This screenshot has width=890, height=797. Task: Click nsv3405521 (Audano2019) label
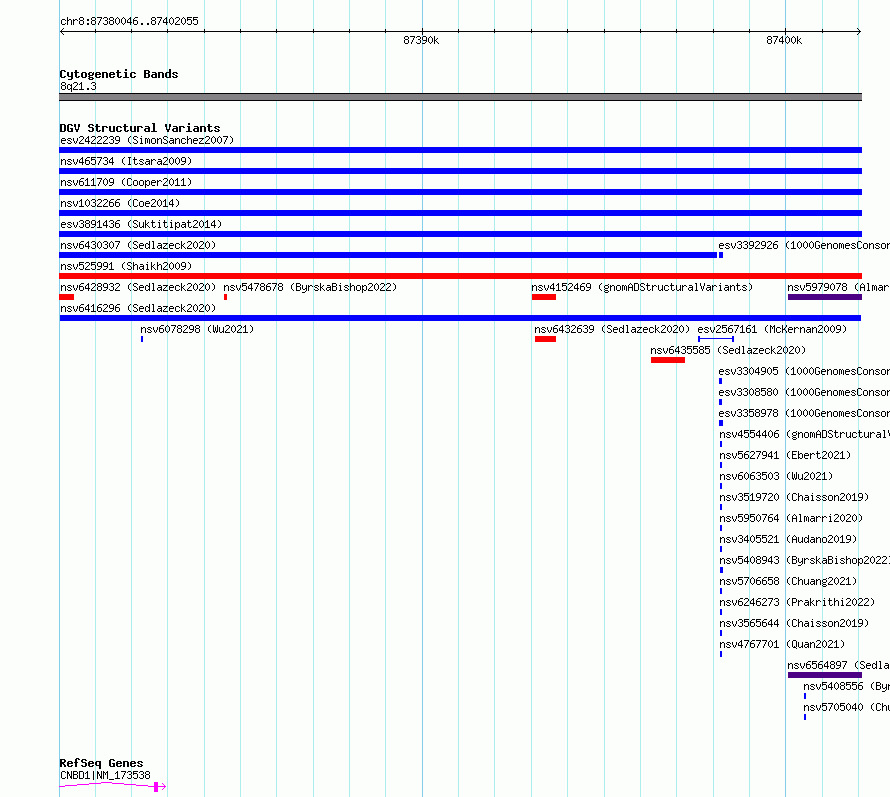(788, 539)
